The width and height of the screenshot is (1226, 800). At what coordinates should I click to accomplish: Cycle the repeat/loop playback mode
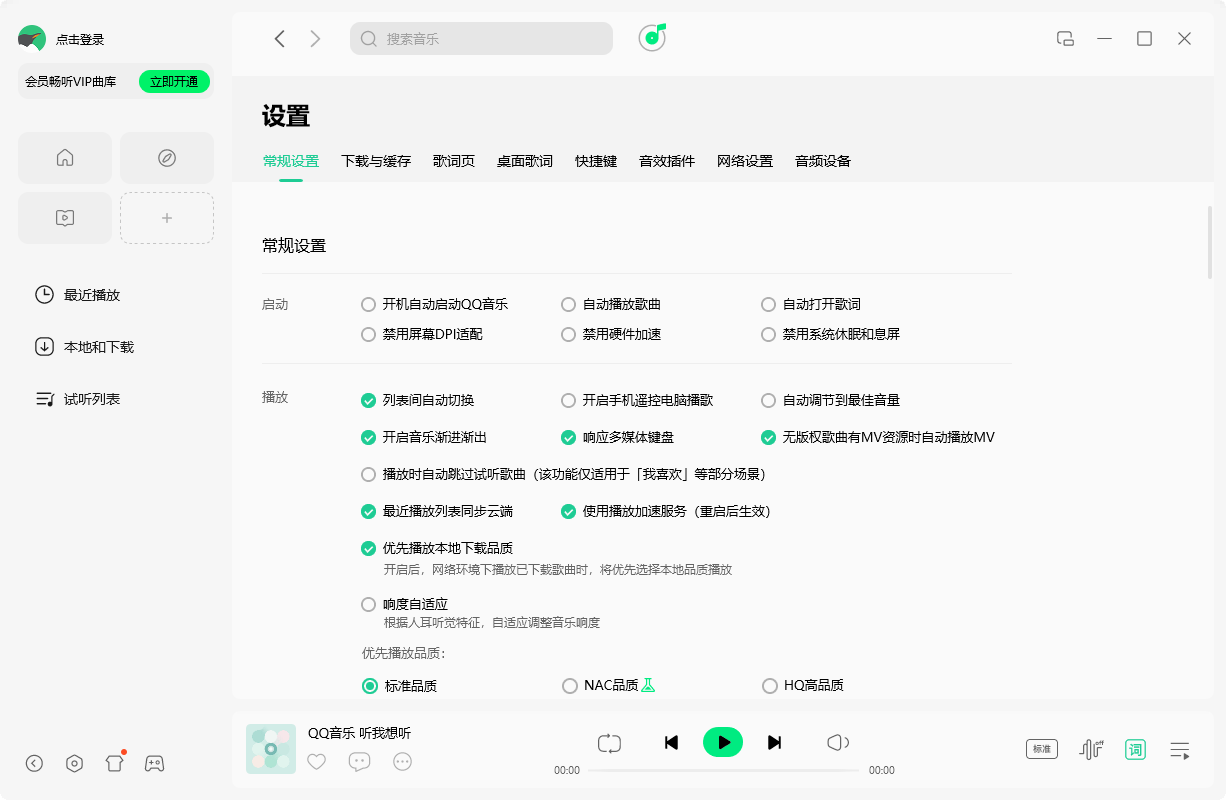click(x=610, y=742)
